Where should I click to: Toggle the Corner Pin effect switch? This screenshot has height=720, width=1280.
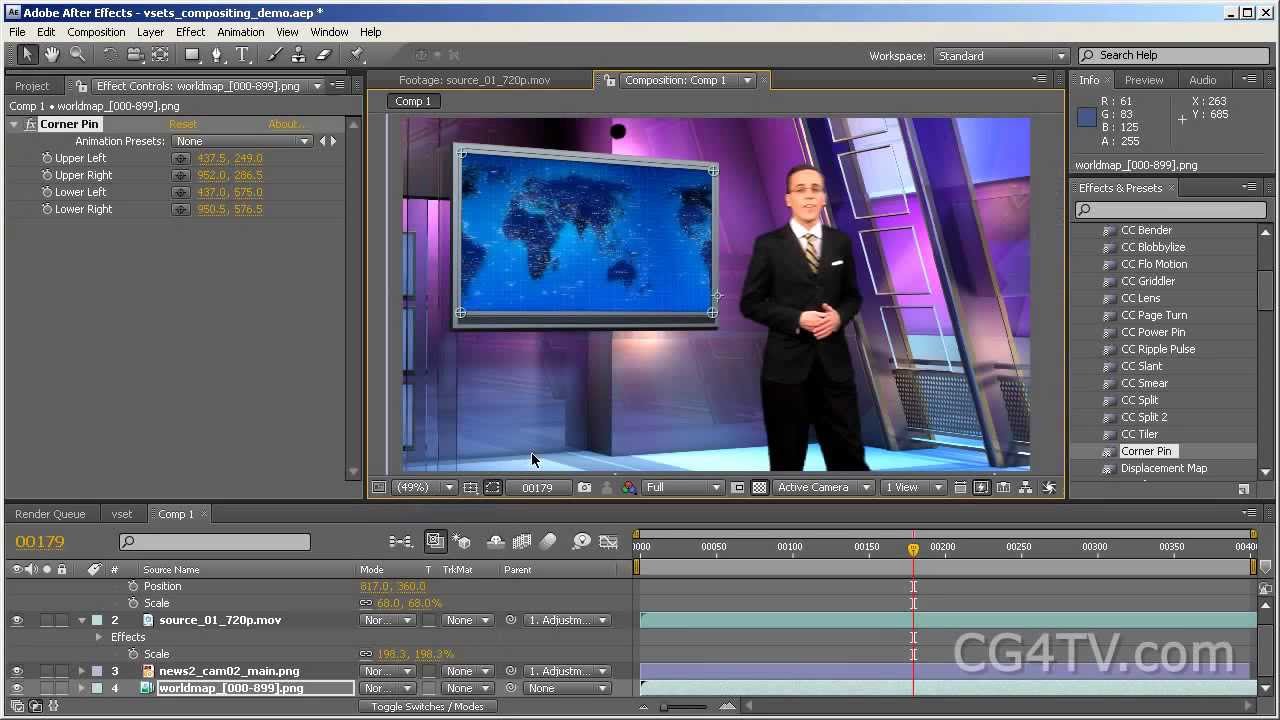(x=30, y=124)
